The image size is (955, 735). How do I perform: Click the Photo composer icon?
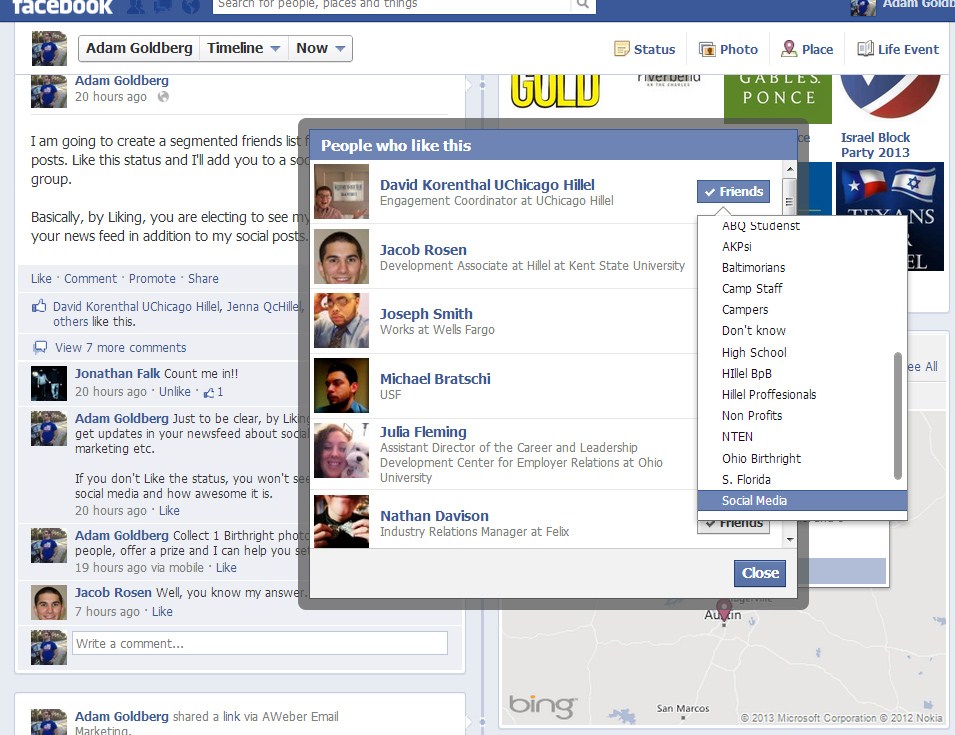707,49
